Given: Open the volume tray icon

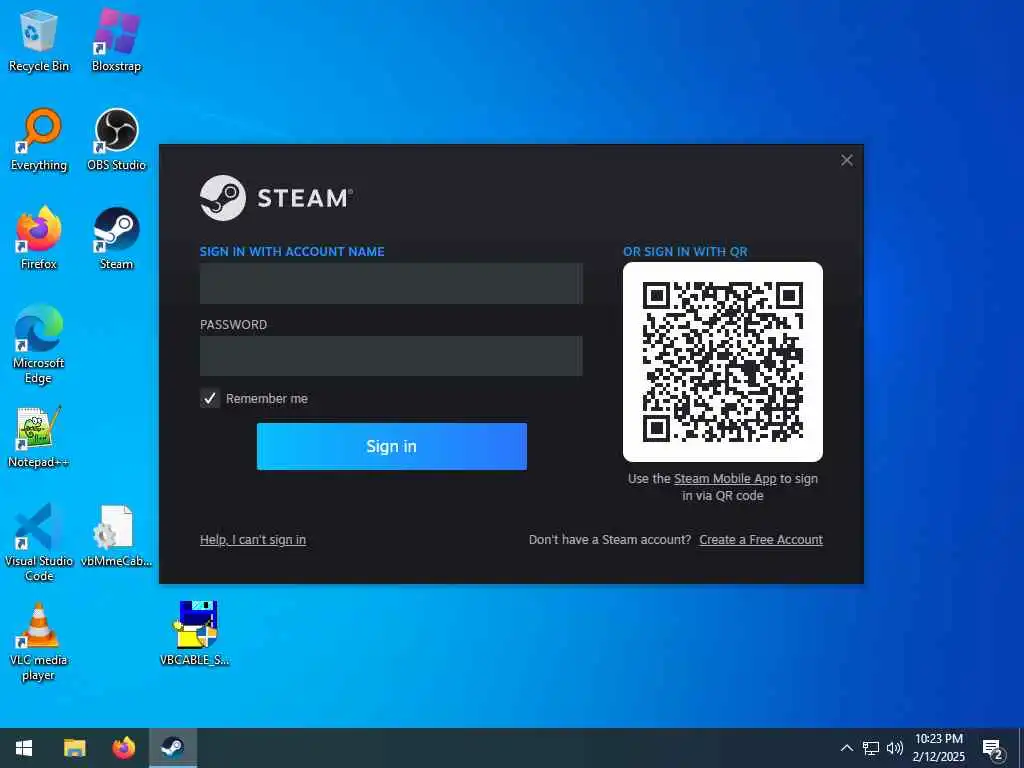Looking at the screenshot, I should pyautogui.click(x=895, y=748).
